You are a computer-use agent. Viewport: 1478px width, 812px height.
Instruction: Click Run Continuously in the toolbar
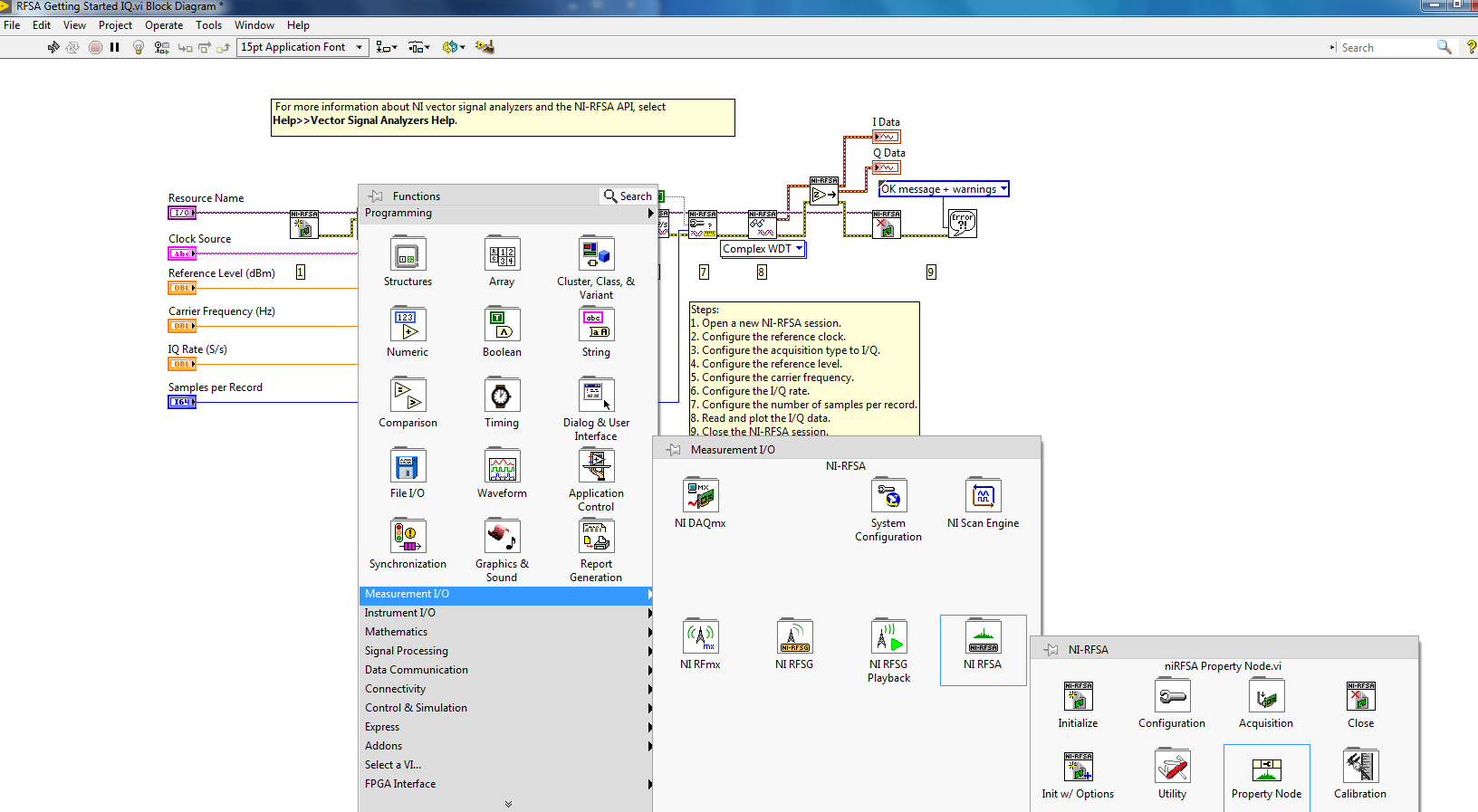click(x=72, y=47)
